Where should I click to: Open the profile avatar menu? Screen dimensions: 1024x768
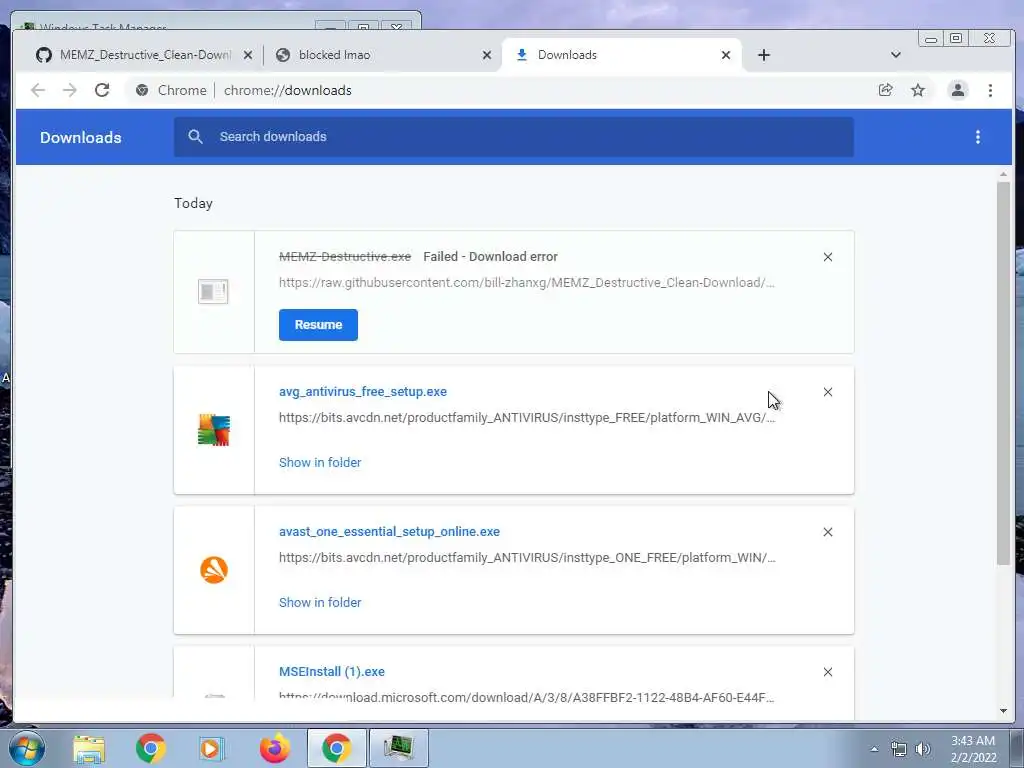[957, 90]
